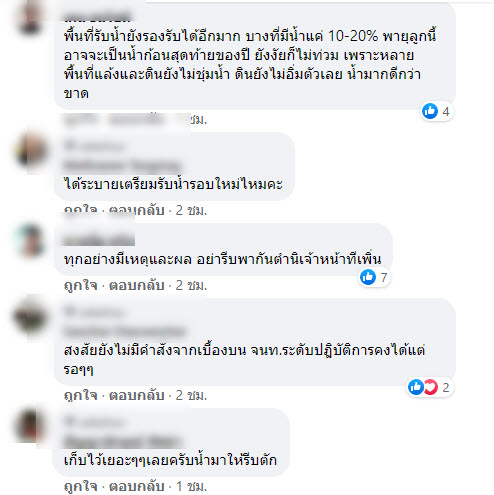Open avatar beside สงสัยยังไม่มีคำสั่ง comment
Viewport: 494px width, 495px height.
[x=31, y=317]
